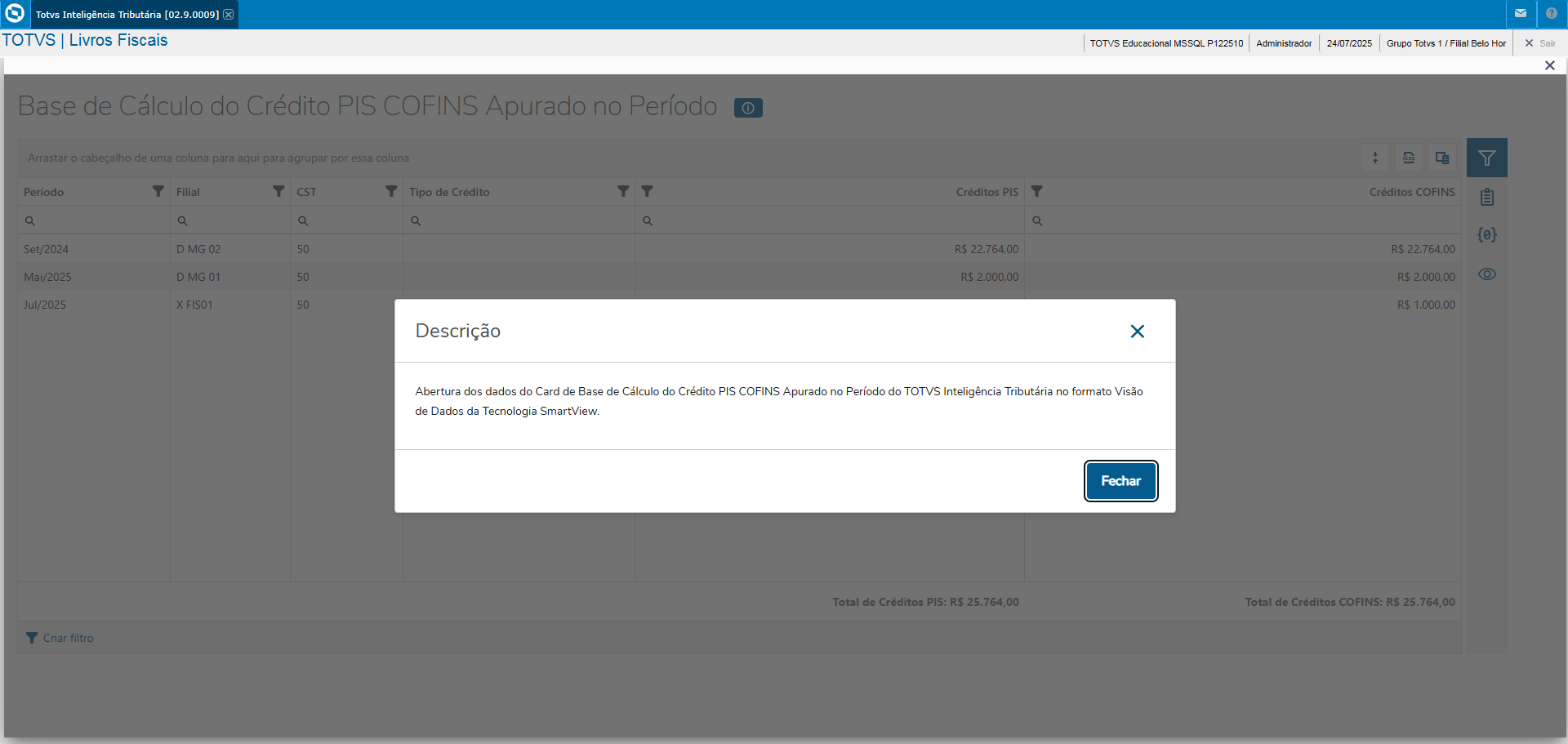
Task: Open the CST column filter funnel
Action: (391, 191)
